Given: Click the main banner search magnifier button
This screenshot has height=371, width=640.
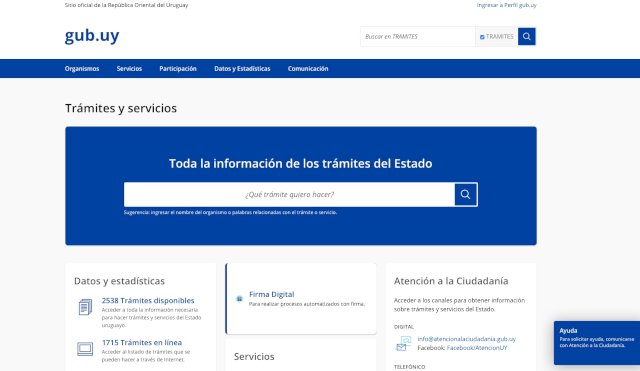Looking at the screenshot, I should [x=466, y=195].
